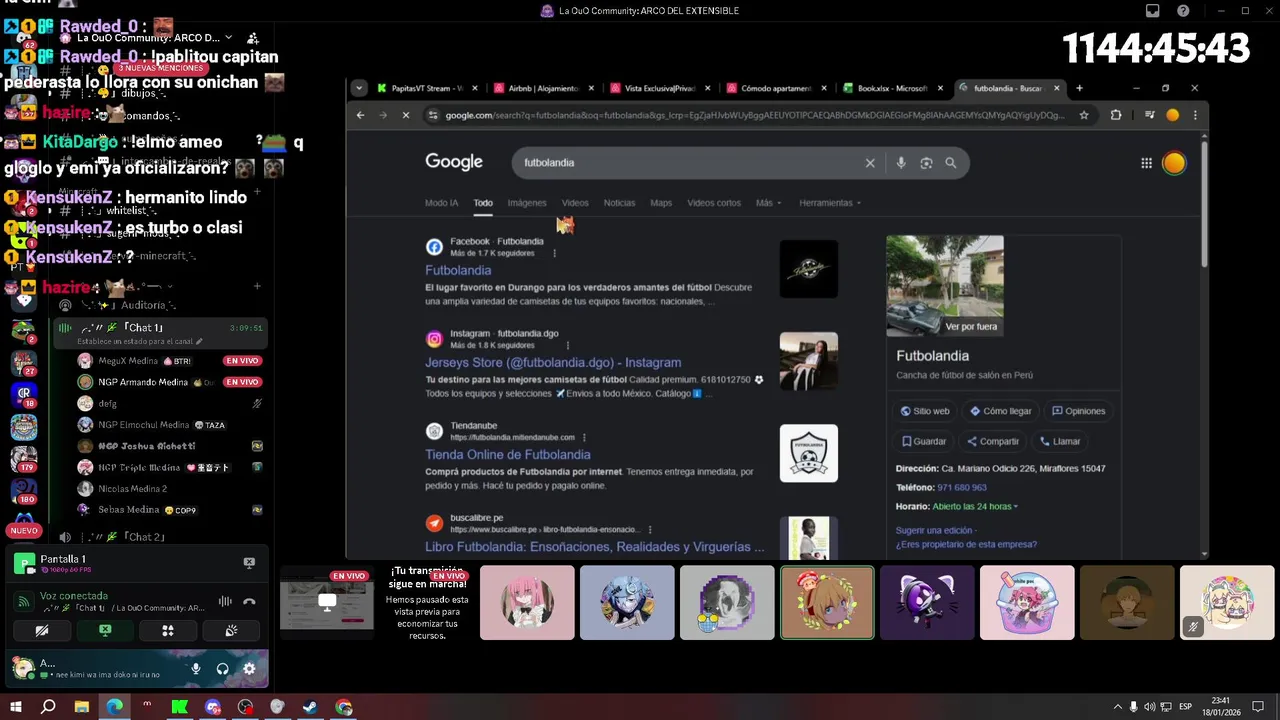The width and height of the screenshot is (1280, 720).
Task: Click the Guardar button in knowledge panel
Action: pos(924,441)
